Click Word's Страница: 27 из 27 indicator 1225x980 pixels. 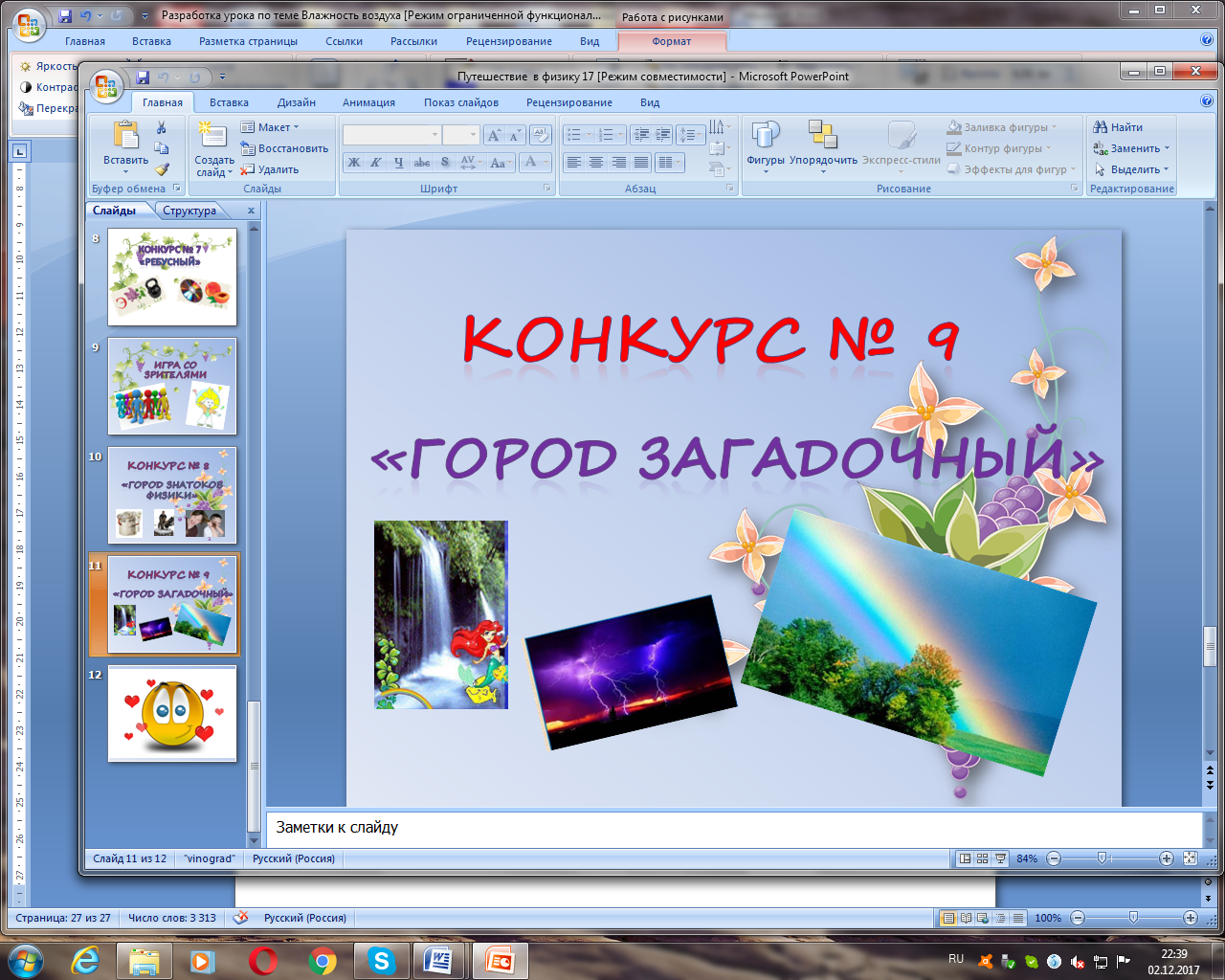pos(63,918)
